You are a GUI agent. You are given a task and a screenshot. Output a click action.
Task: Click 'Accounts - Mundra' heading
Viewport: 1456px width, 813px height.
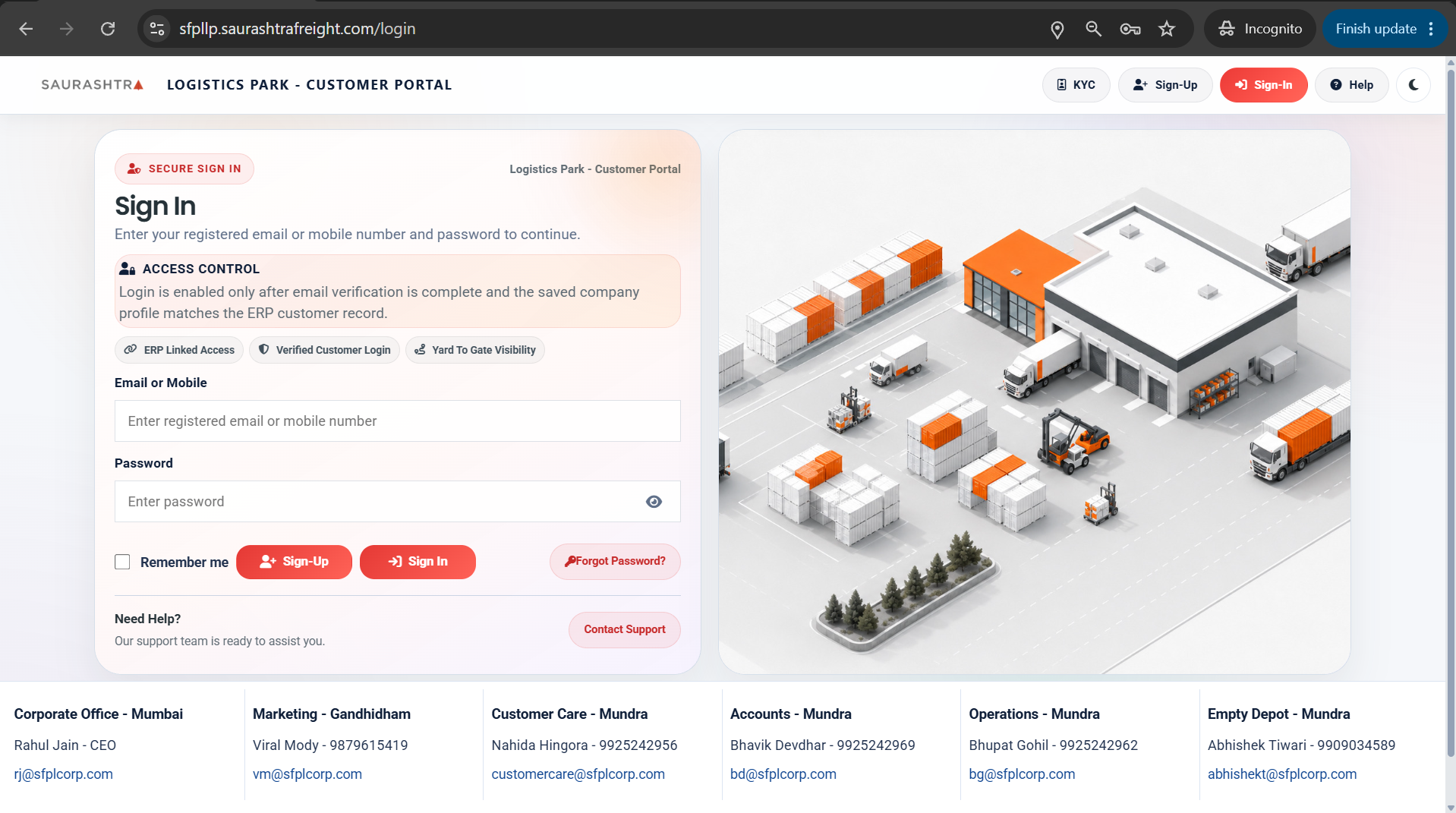click(791, 714)
